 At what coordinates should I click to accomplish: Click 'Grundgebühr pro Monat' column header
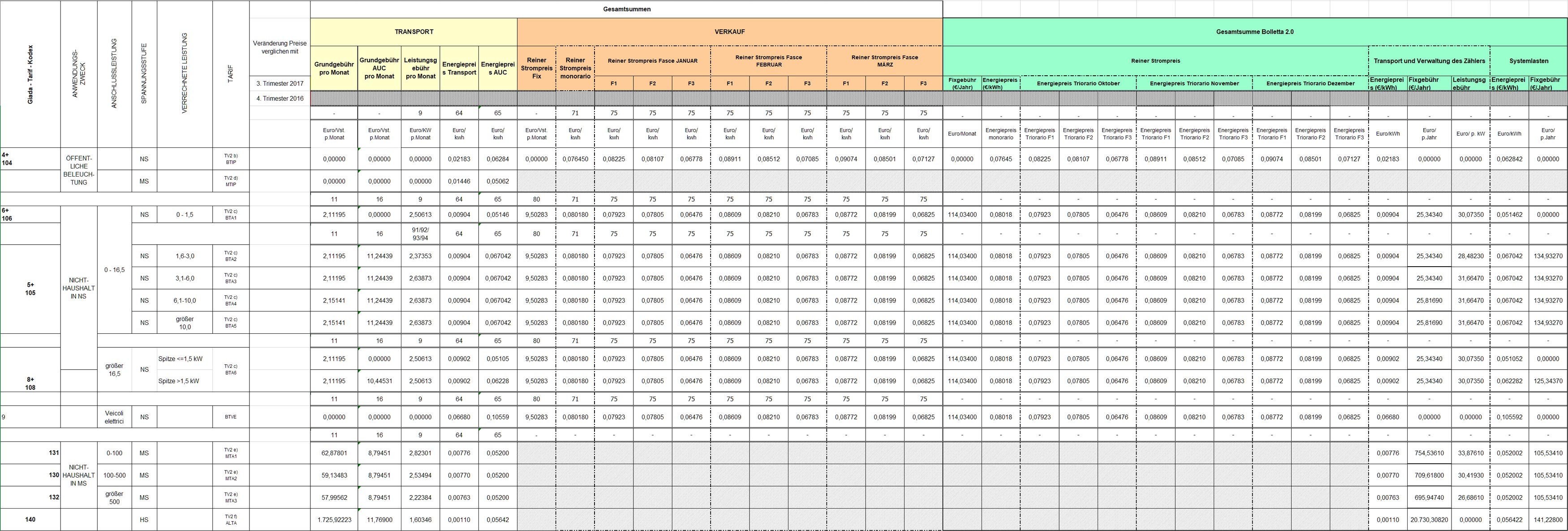tap(334, 68)
